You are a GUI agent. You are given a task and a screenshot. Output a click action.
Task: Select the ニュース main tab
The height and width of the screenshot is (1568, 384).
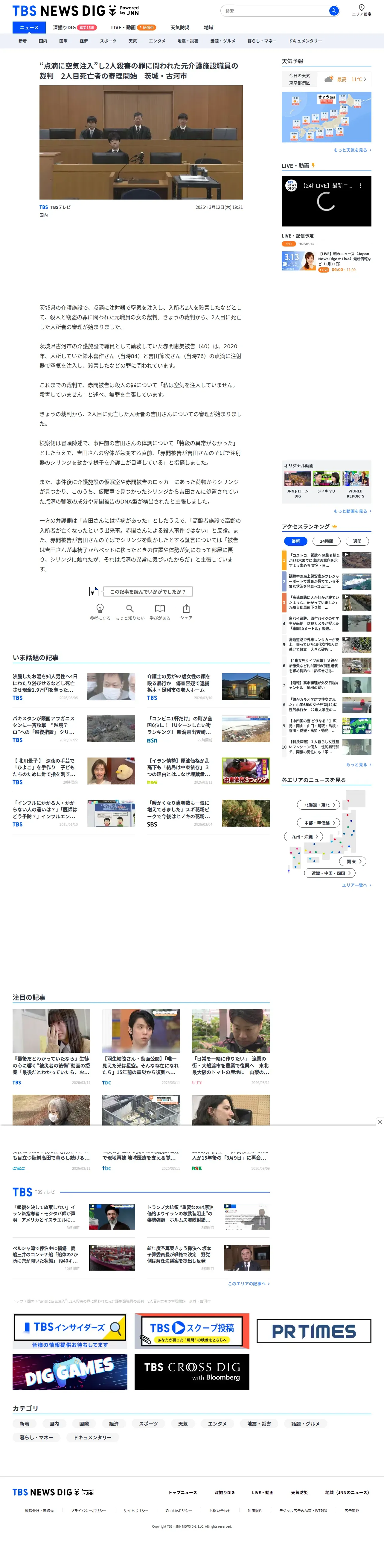[29, 28]
